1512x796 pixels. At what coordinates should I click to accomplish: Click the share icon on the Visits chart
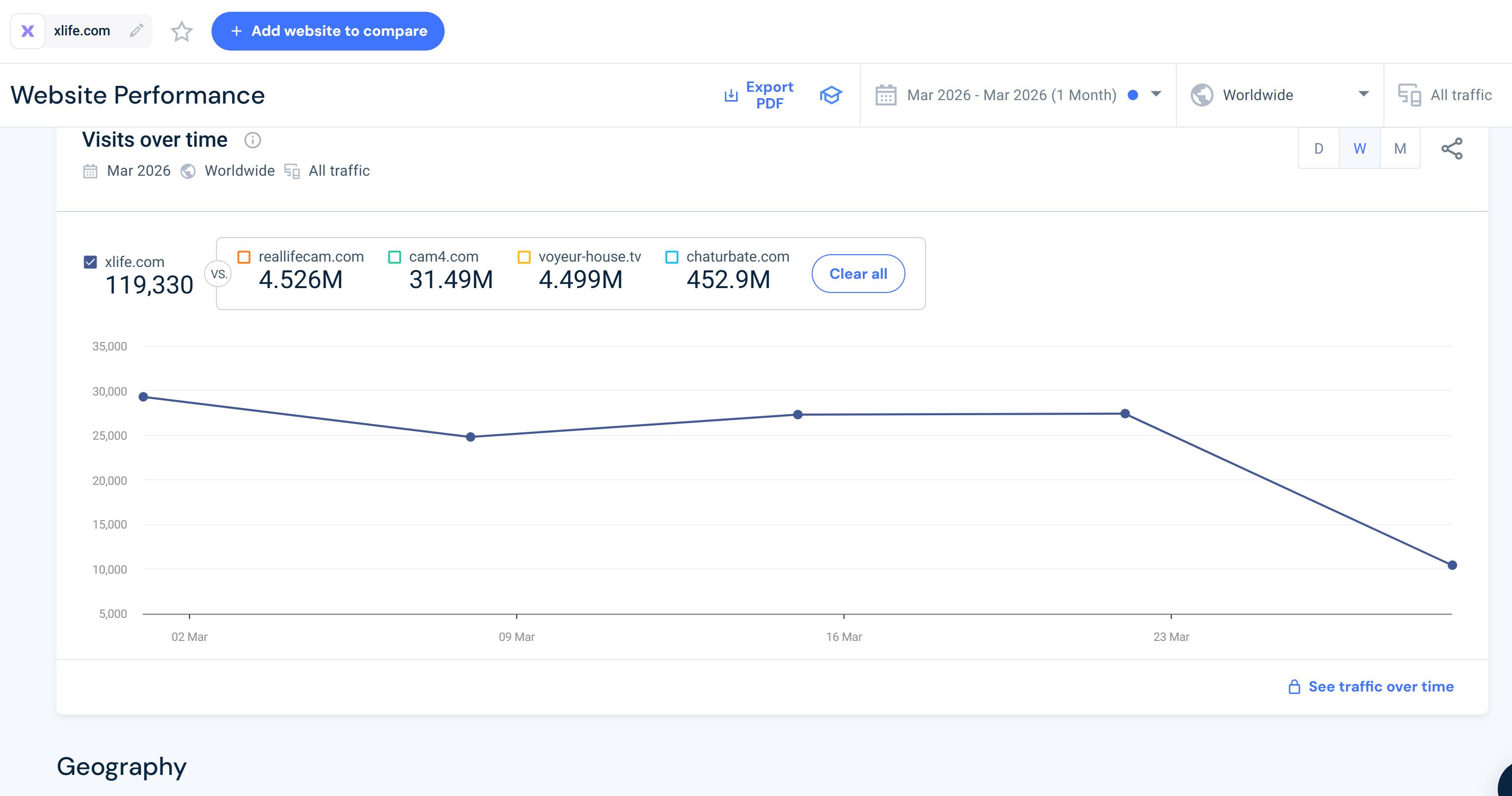point(1452,149)
